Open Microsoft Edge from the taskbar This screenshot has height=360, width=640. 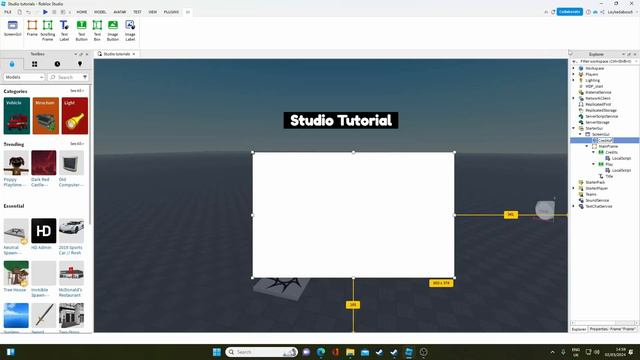click(x=321, y=352)
